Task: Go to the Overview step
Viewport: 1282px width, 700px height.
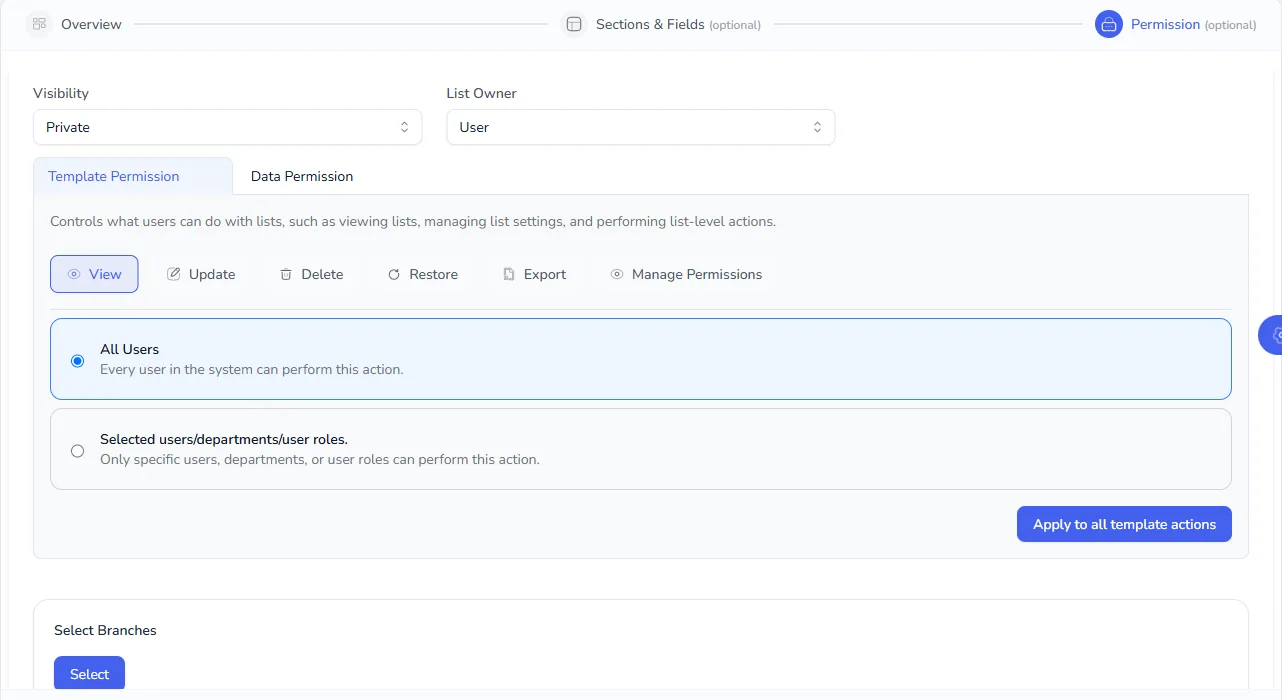Action: coord(91,24)
